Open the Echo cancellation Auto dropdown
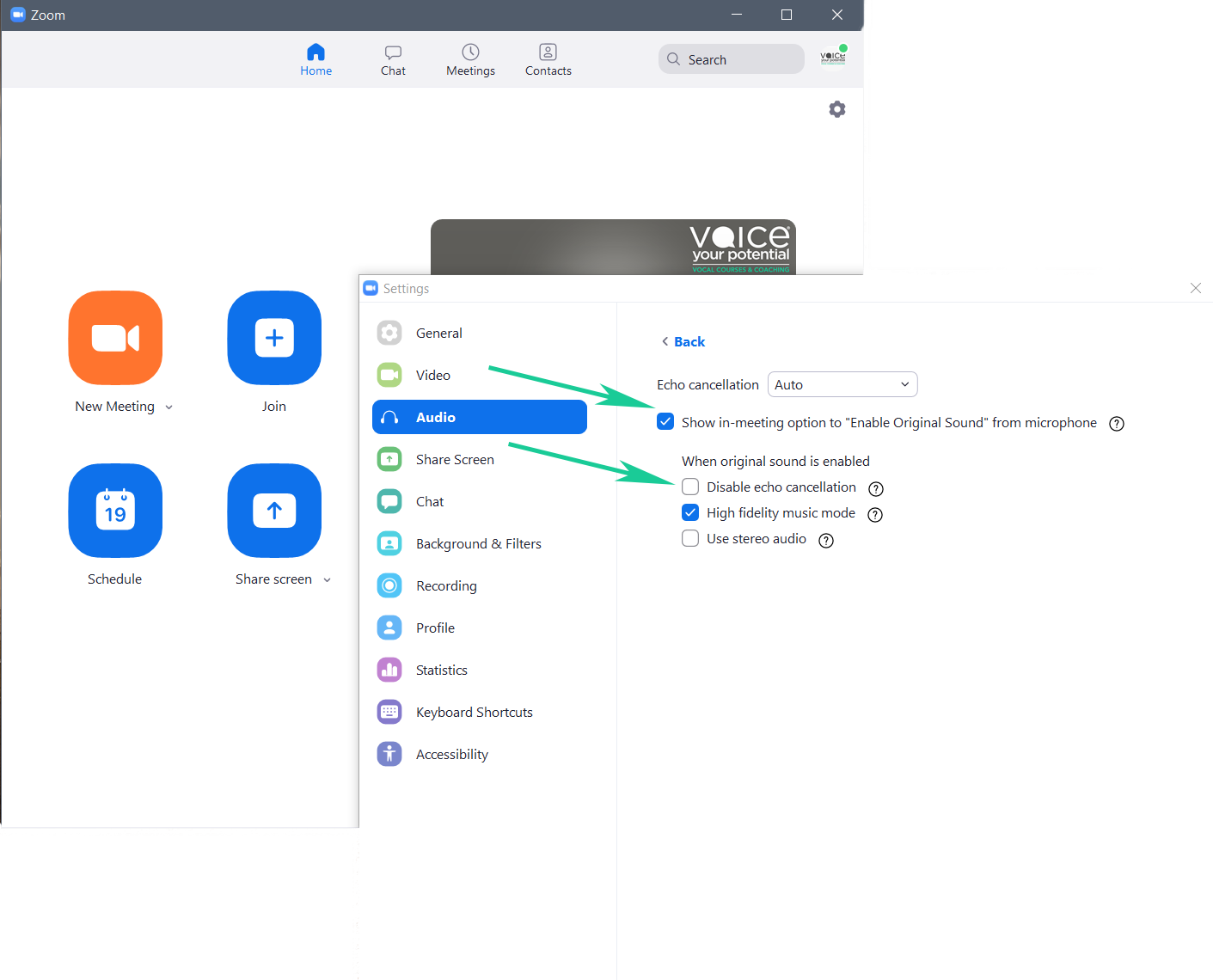Viewport: 1213px width, 980px height. pyautogui.click(x=842, y=384)
